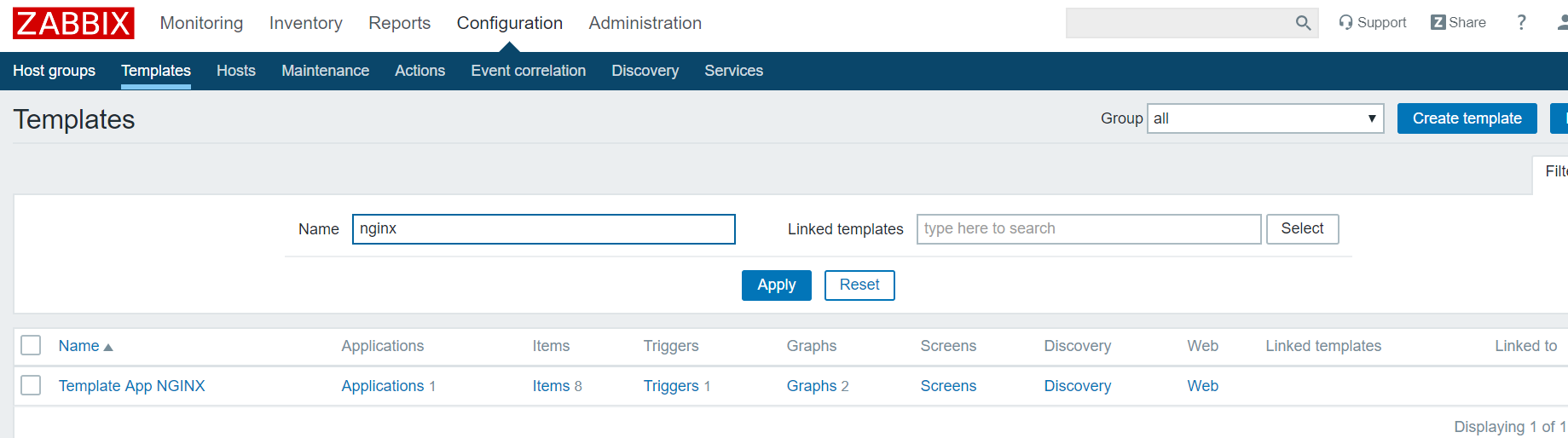Toggle the Filter panel tab
The height and width of the screenshot is (438, 1568).
pyautogui.click(x=1554, y=171)
